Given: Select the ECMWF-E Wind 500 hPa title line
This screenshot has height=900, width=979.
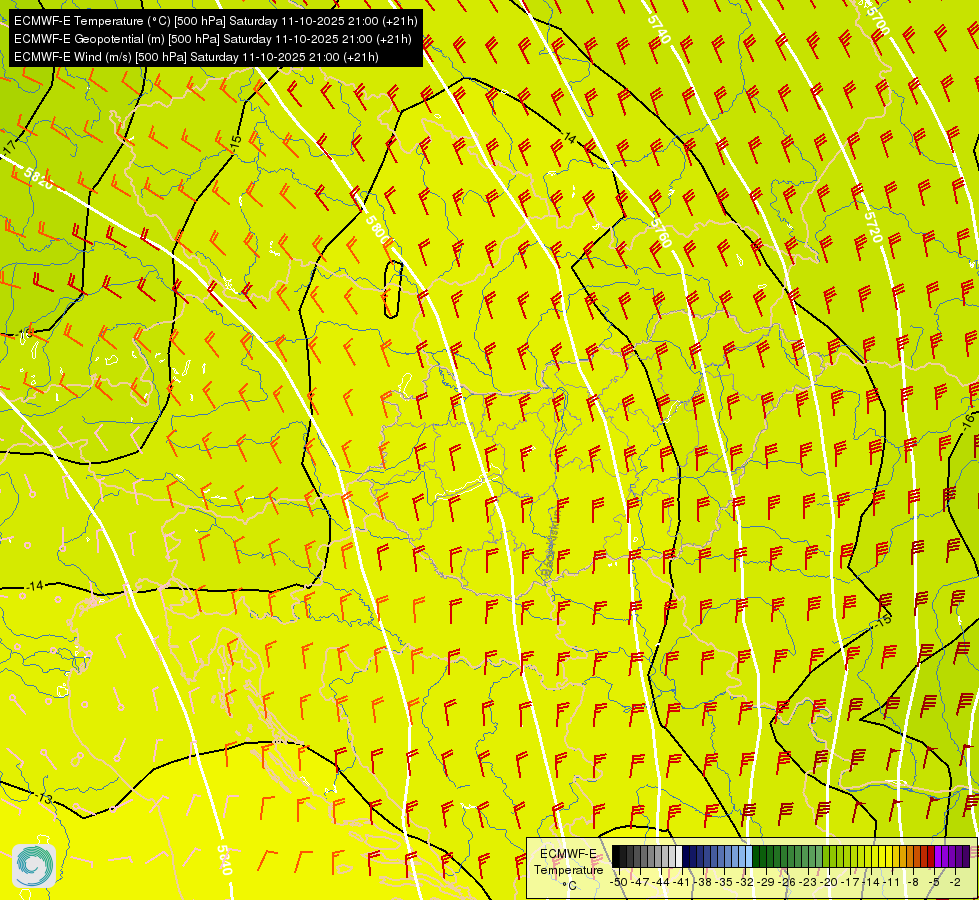Looking at the screenshot, I should (196, 57).
